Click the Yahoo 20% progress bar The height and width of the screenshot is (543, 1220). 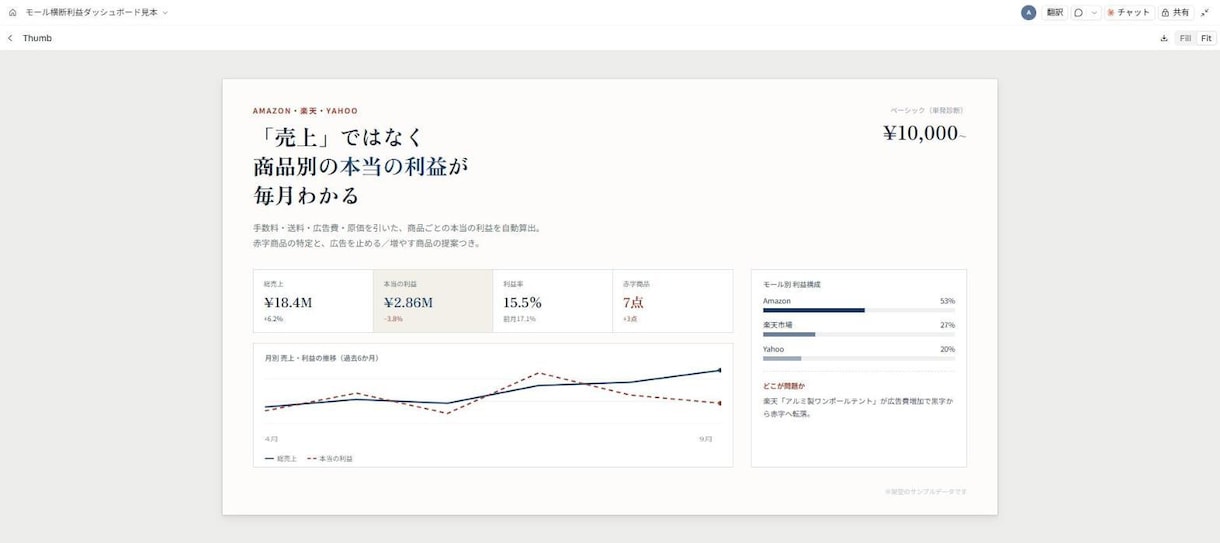pyautogui.click(x=858, y=358)
